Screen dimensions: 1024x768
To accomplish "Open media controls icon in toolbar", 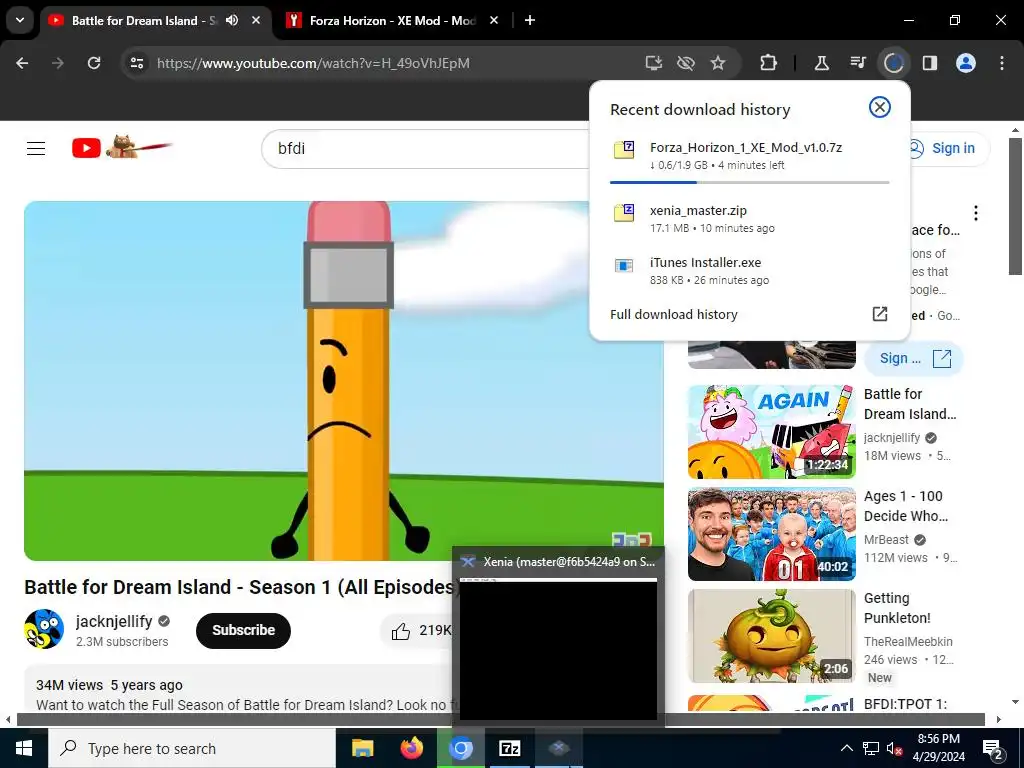I will click(x=857, y=63).
